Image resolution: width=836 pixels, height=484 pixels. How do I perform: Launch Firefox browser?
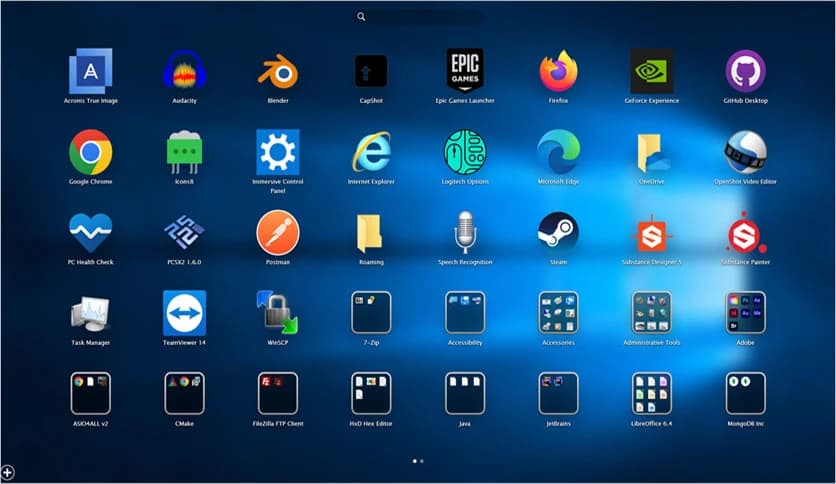click(x=558, y=71)
